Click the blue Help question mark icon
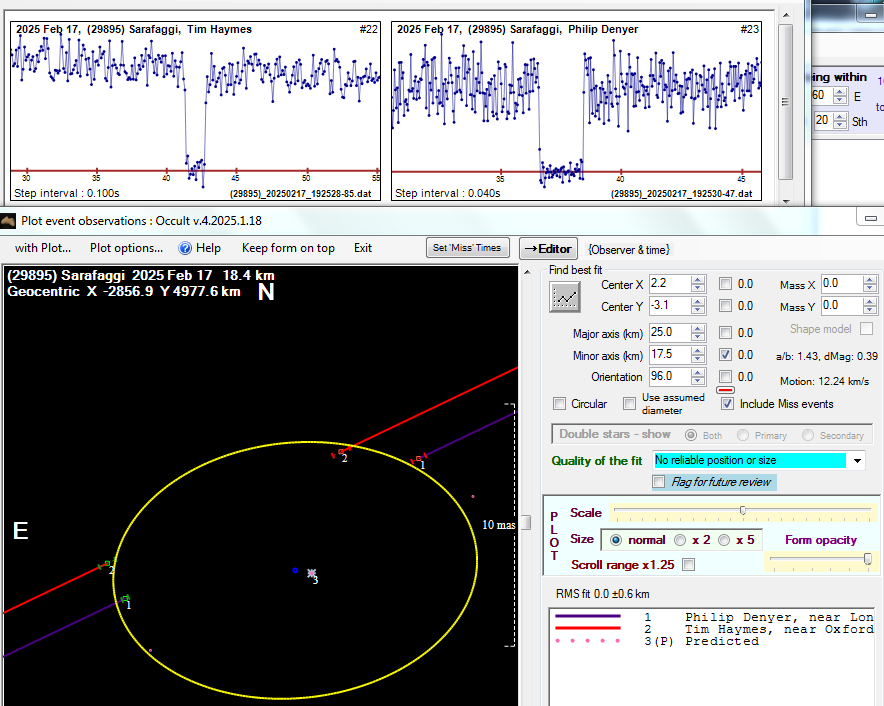Screen dimensions: 884x706 [x=185, y=248]
